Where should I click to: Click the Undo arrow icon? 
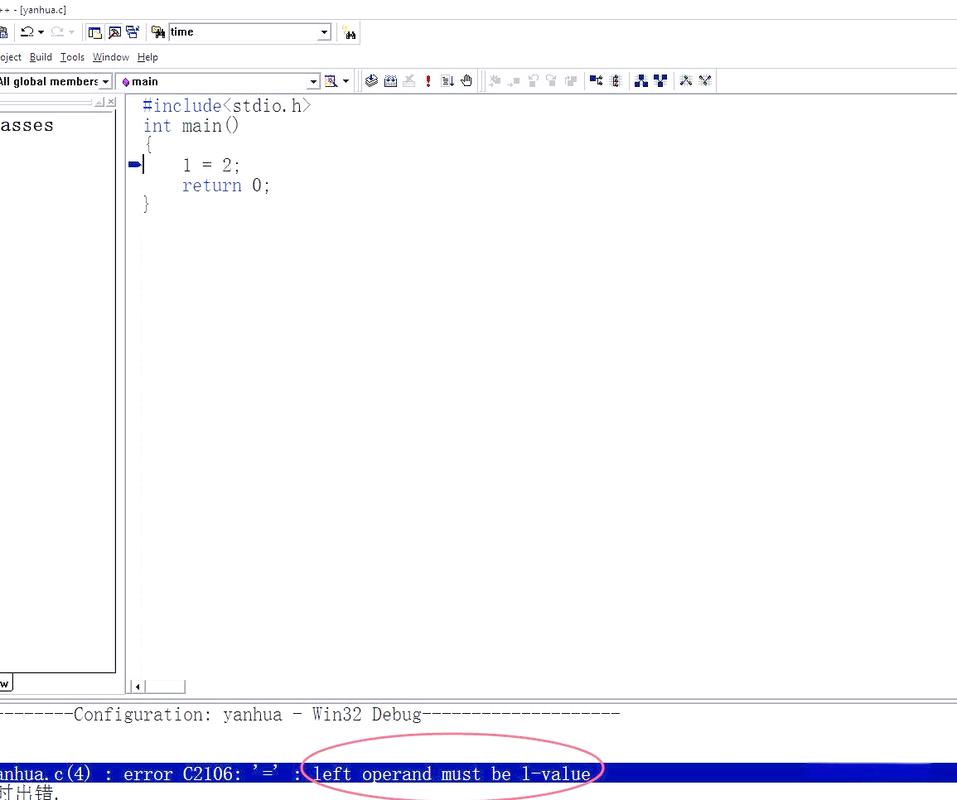26,32
